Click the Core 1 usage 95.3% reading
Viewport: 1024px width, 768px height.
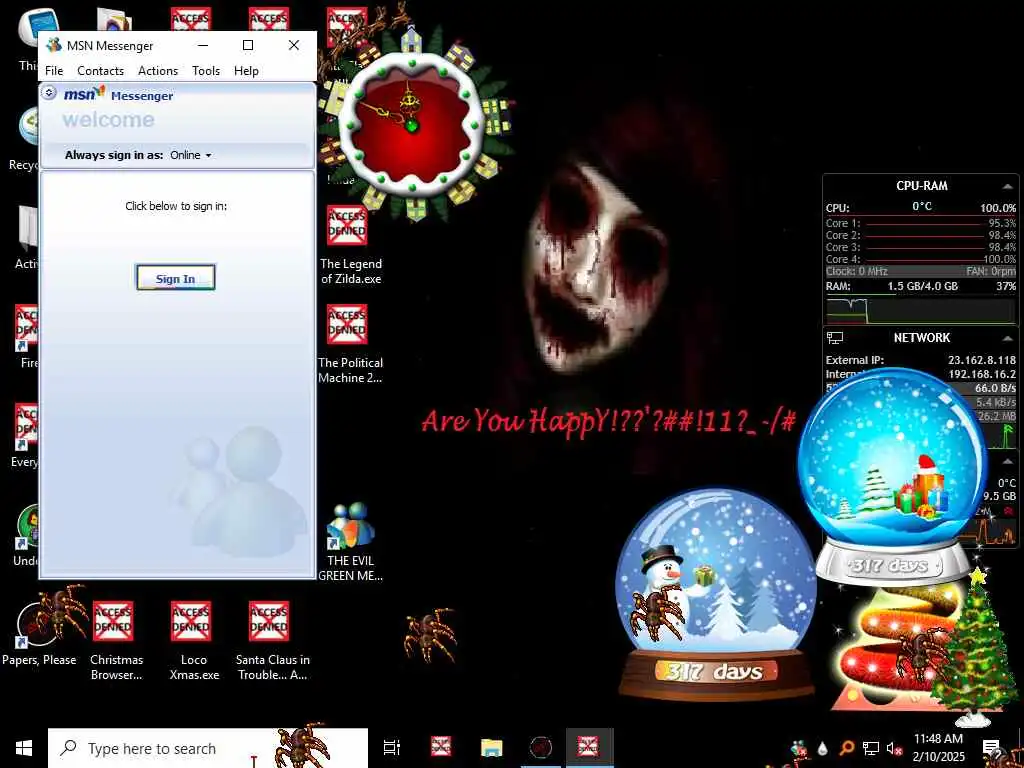point(1002,223)
